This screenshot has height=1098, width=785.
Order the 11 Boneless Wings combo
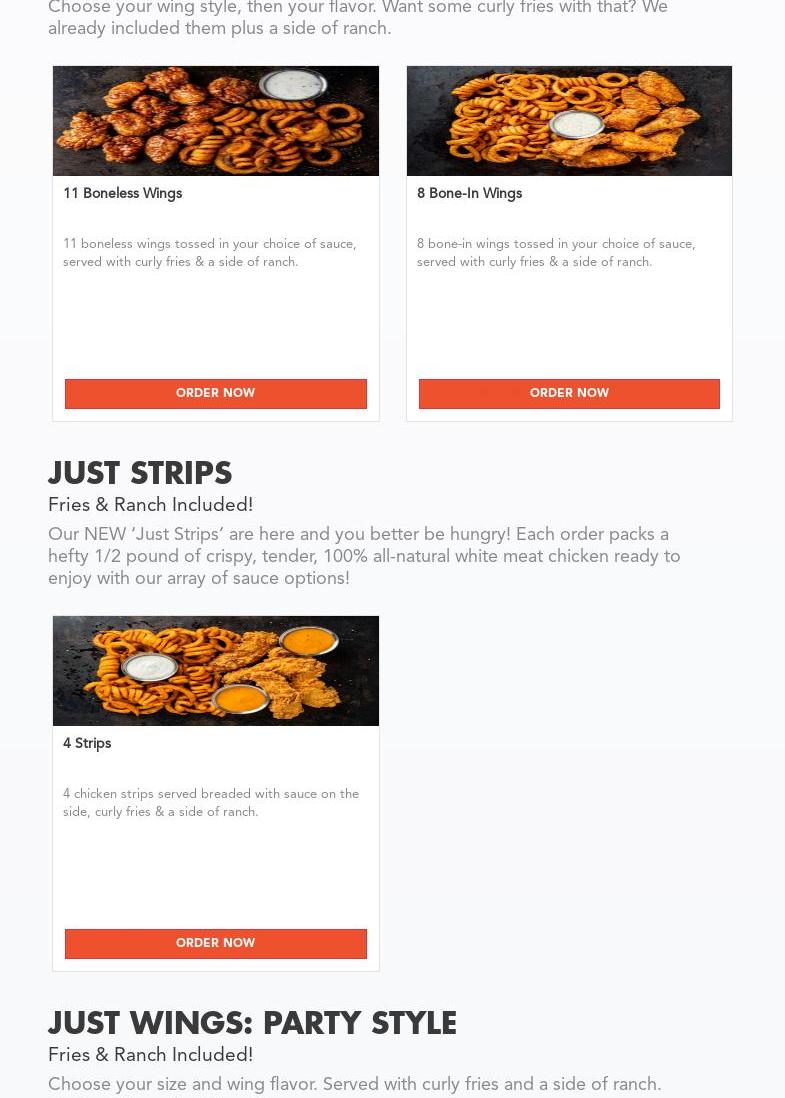coord(216,394)
